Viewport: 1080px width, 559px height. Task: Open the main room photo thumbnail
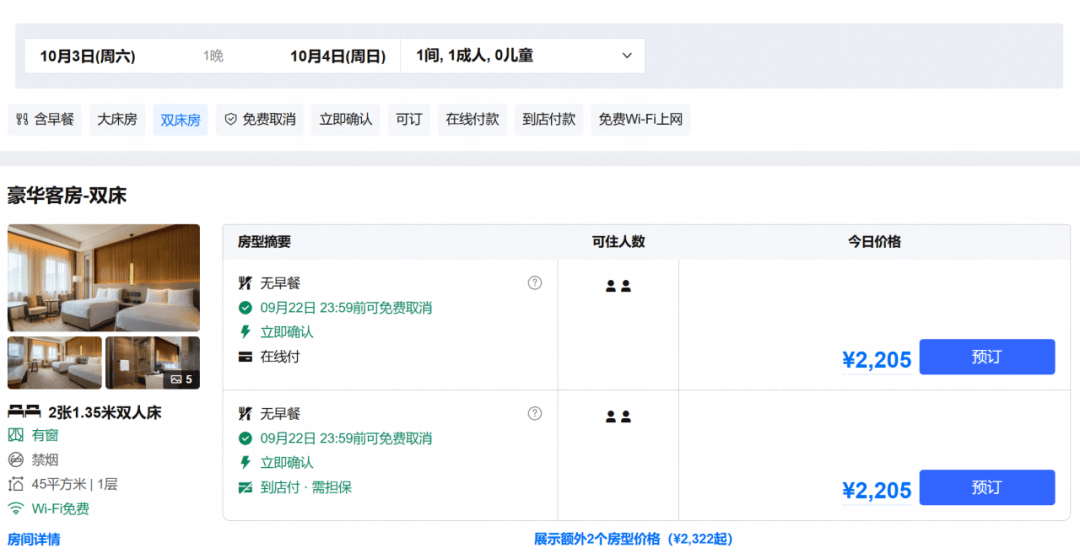(x=104, y=278)
